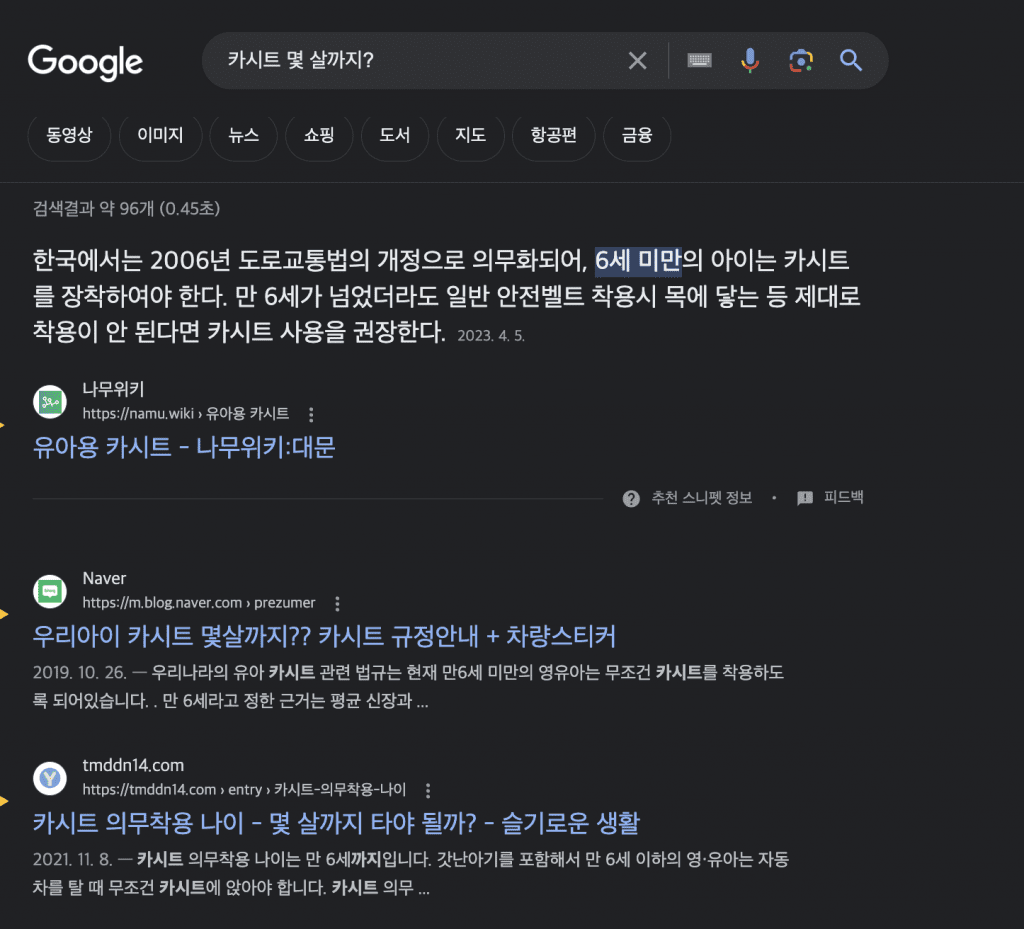Open more options for namu.wiki result
The width and height of the screenshot is (1024, 929).
(311, 414)
